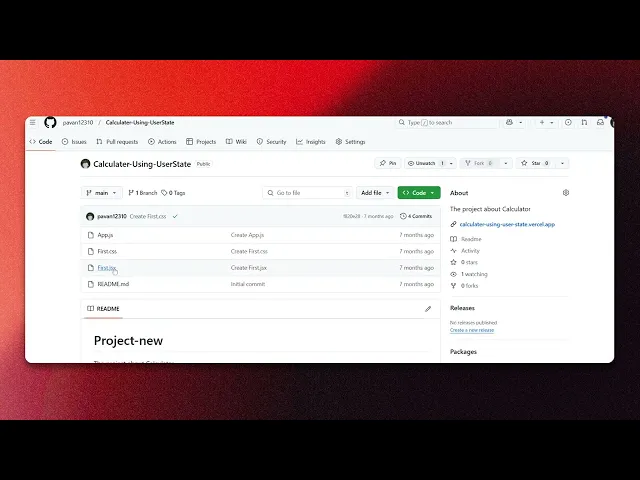Open the Copilot icon in header
Viewport: 640px width, 480px height.
(x=509, y=122)
